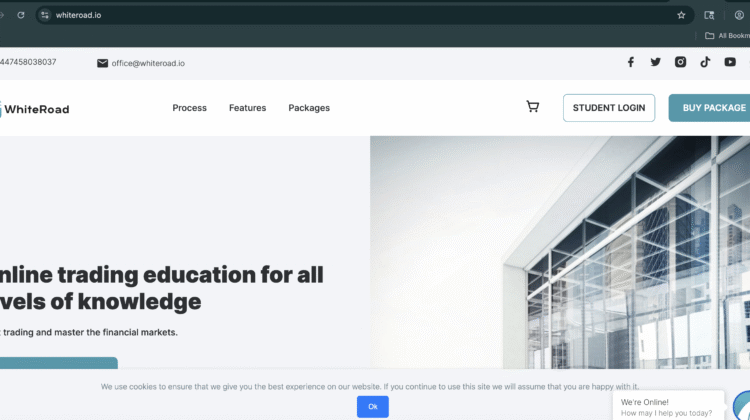View site information icon in address bar
This screenshot has width=750, height=420.
click(44, 15)
